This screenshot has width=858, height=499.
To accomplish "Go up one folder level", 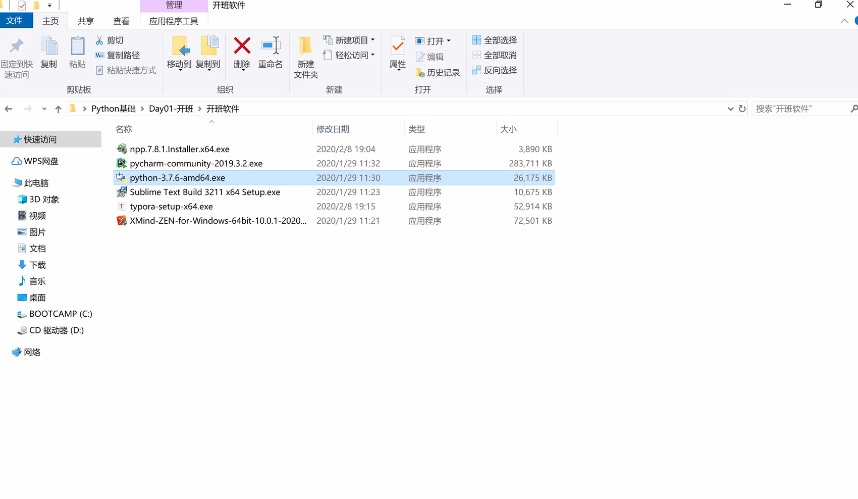I will point(58,109).
